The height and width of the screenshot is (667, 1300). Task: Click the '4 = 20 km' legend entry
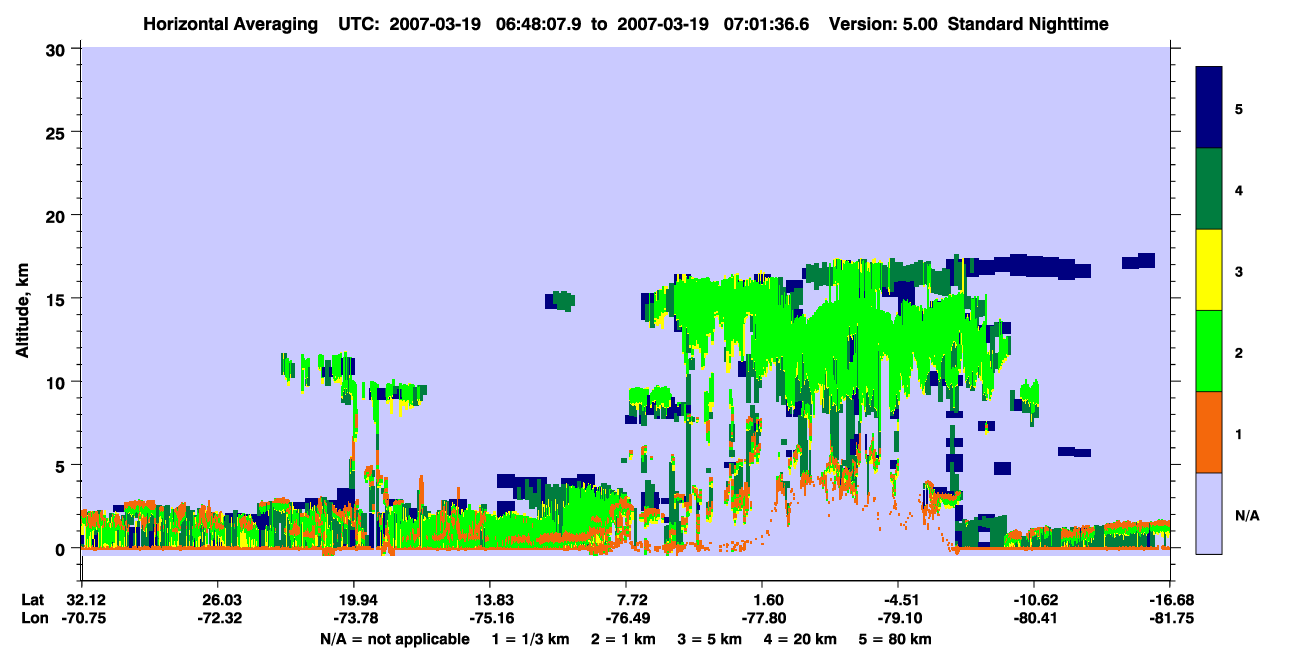point(801,639)
